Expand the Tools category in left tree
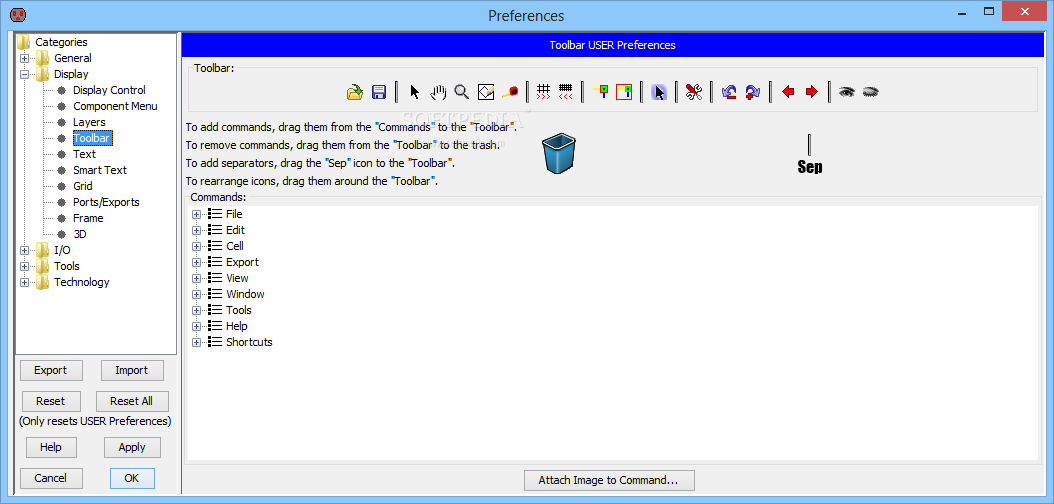The image size is (1054, 504). (24, 266)
